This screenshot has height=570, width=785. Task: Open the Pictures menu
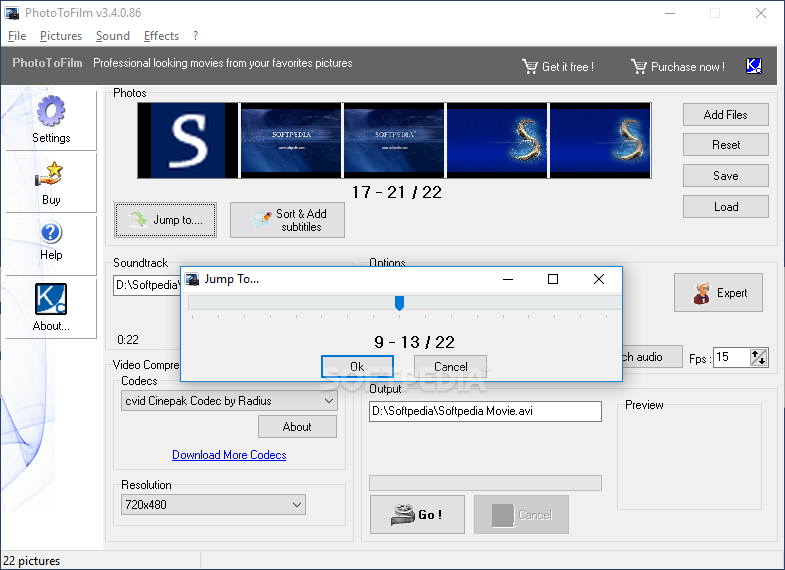(61, 36)
